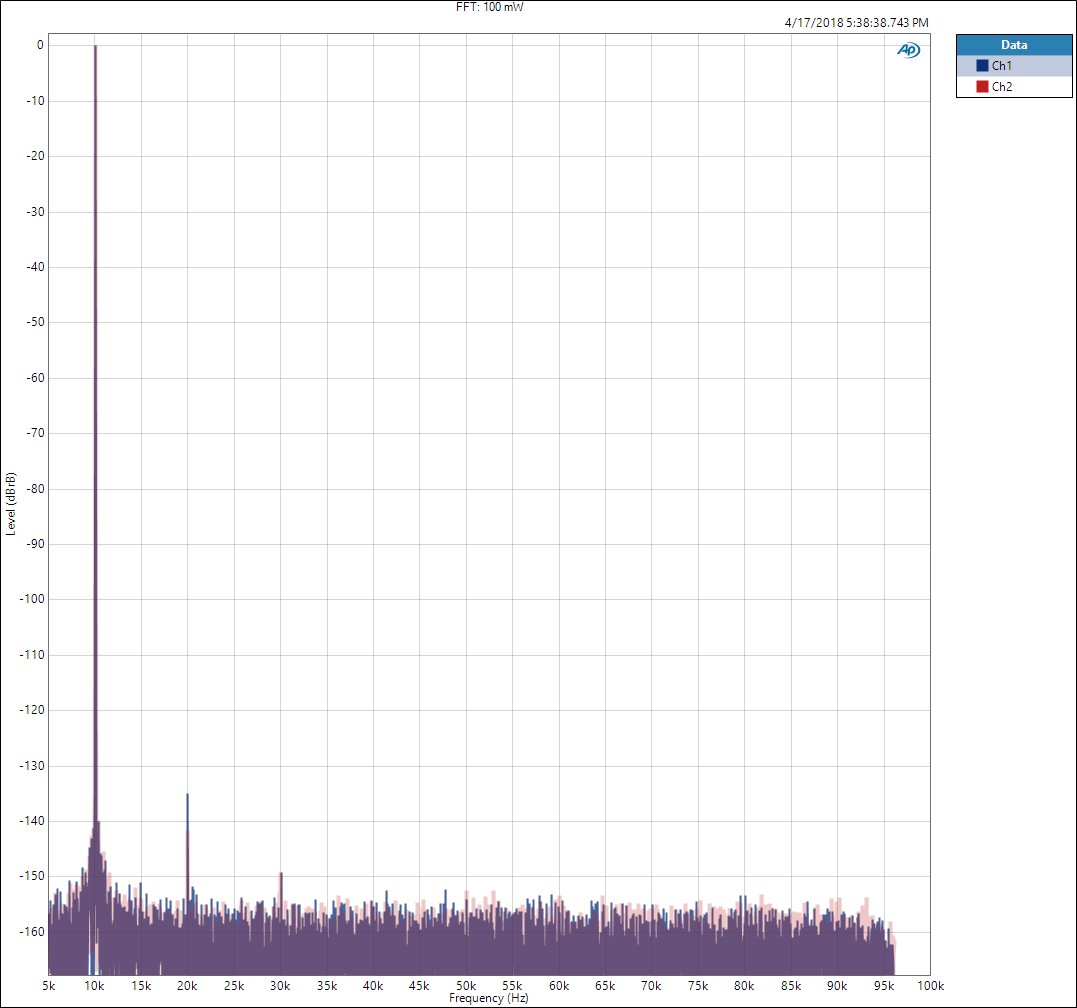Click the FFT: 100 mW graph title
This screenshot has width=1077, height=1008.
(490, 7)
